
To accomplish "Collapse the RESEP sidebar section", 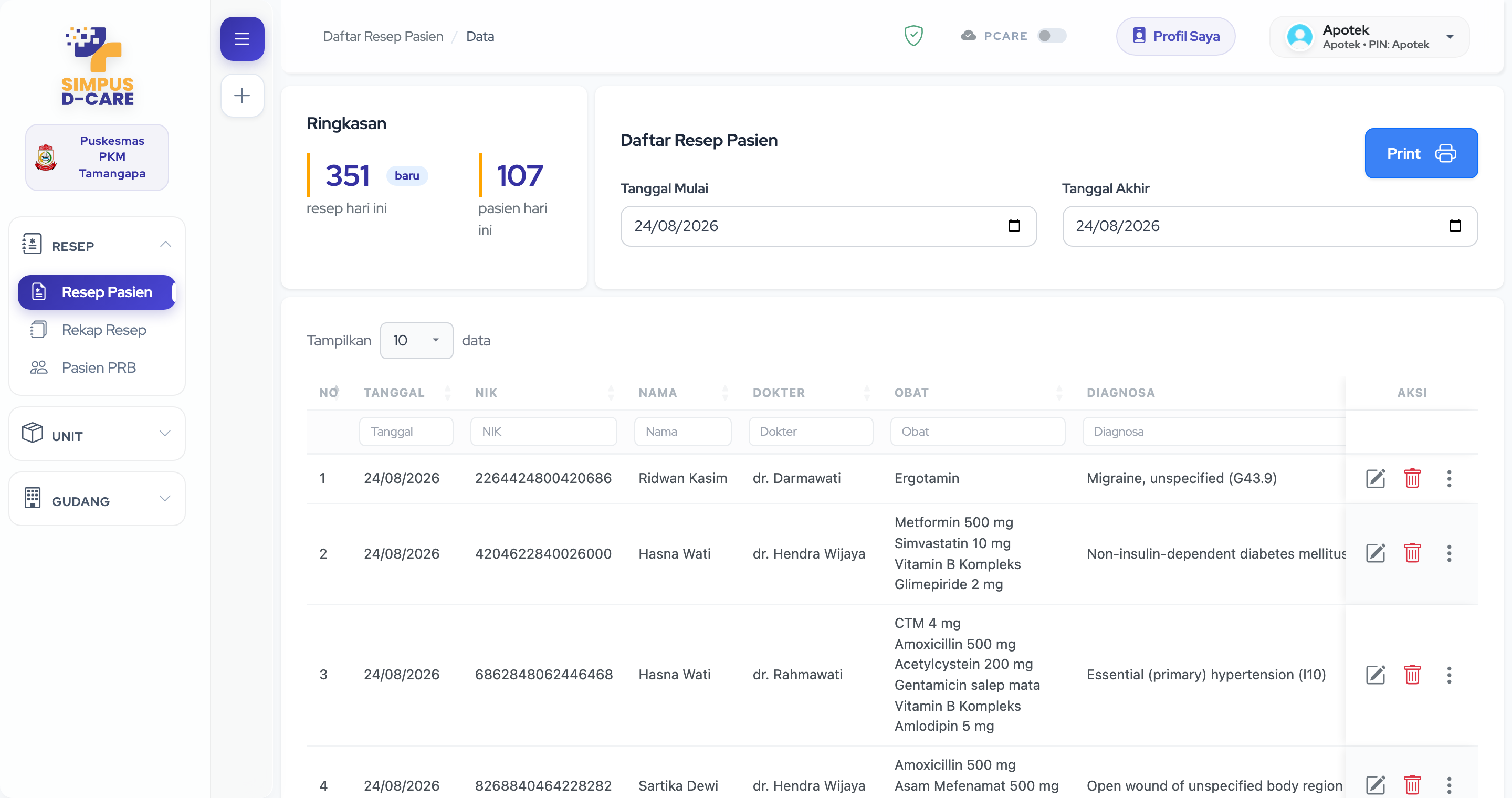I will [97, 246].
